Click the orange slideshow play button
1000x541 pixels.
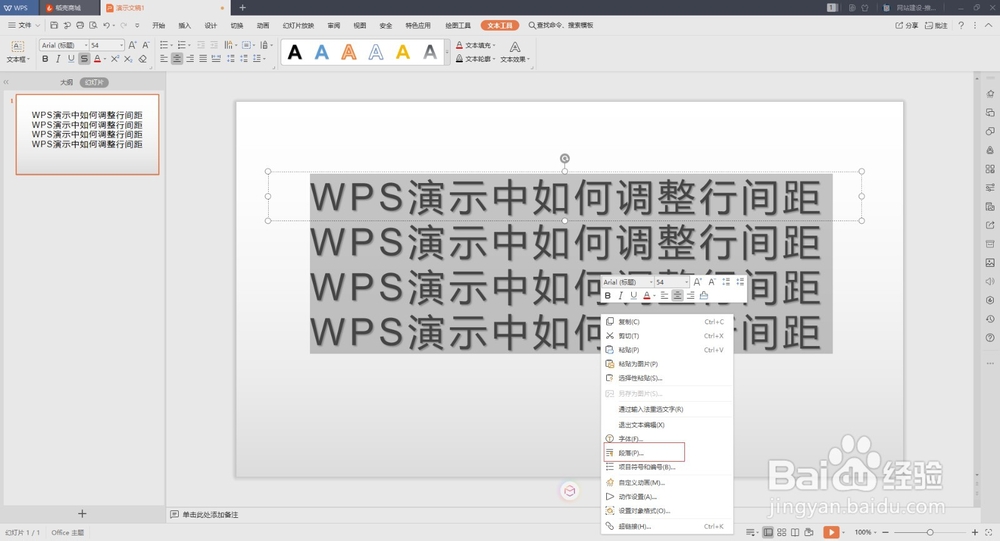tap(831, 532)
